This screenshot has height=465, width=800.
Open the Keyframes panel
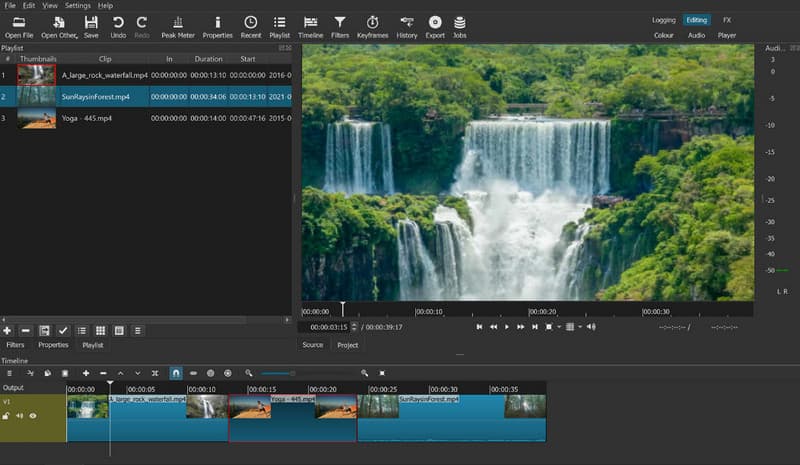tap(372, 27)
